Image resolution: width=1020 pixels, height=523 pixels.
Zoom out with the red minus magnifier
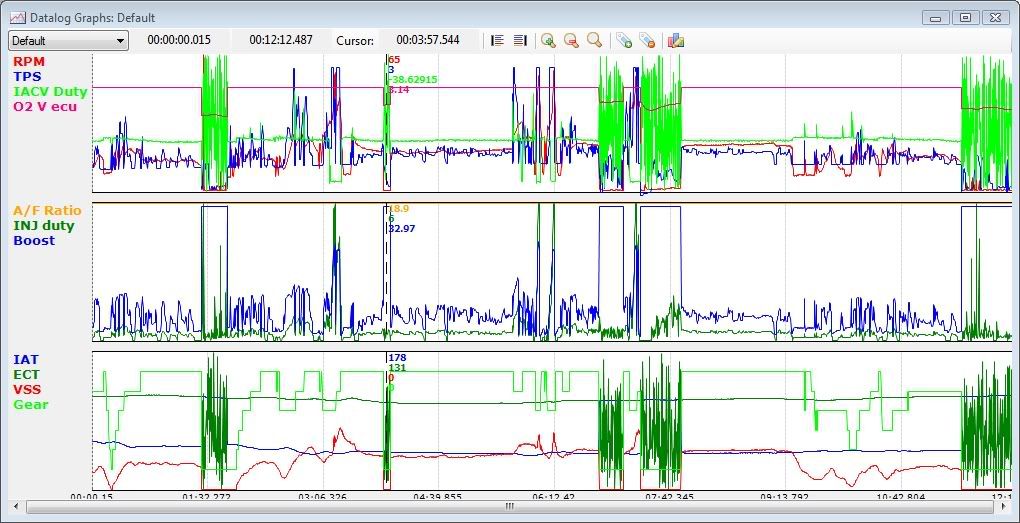point(571,40)
